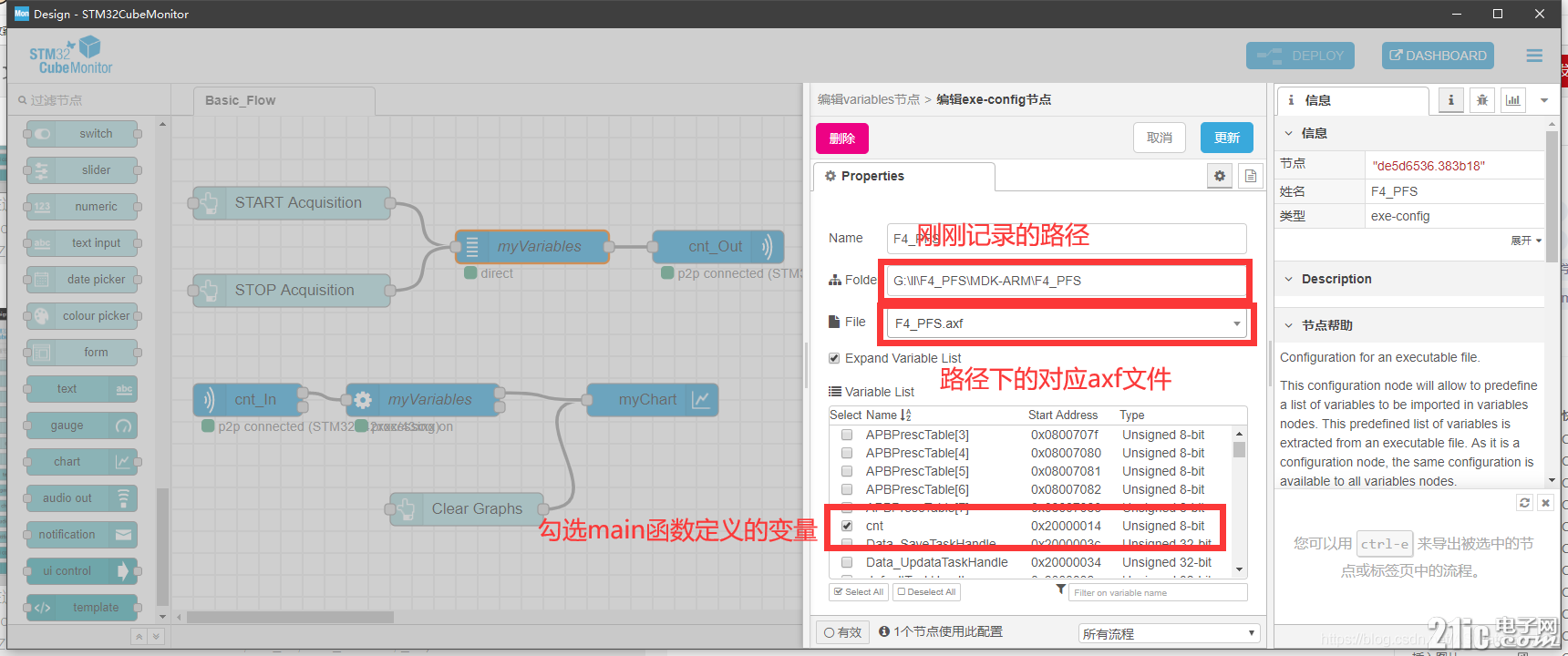The width and height of the screenshot is (1568, 656).
Task: Check APBPrescTable[5] variable
Action: click(847, 472)
